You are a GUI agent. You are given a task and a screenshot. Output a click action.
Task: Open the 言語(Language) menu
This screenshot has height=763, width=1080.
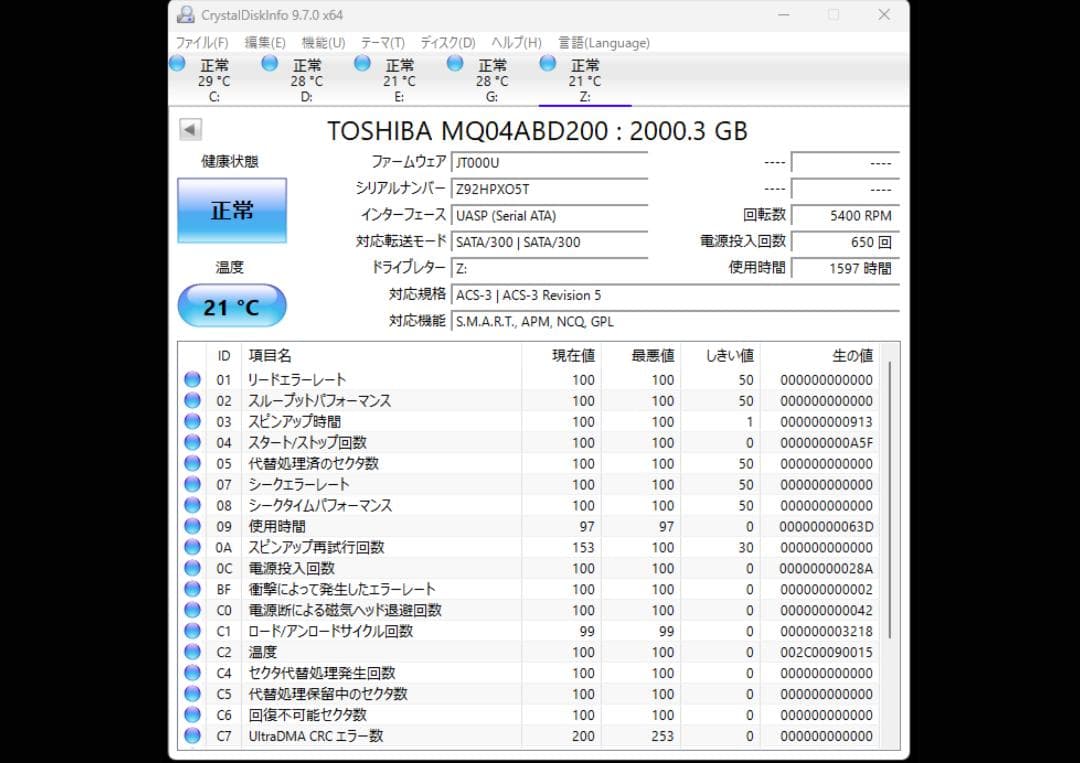tap(604, 43)
